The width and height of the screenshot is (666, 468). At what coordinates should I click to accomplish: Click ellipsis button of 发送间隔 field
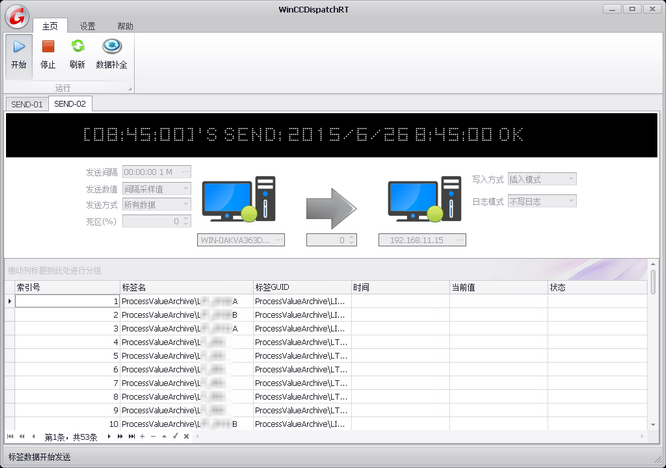click(x=186, y=172)
